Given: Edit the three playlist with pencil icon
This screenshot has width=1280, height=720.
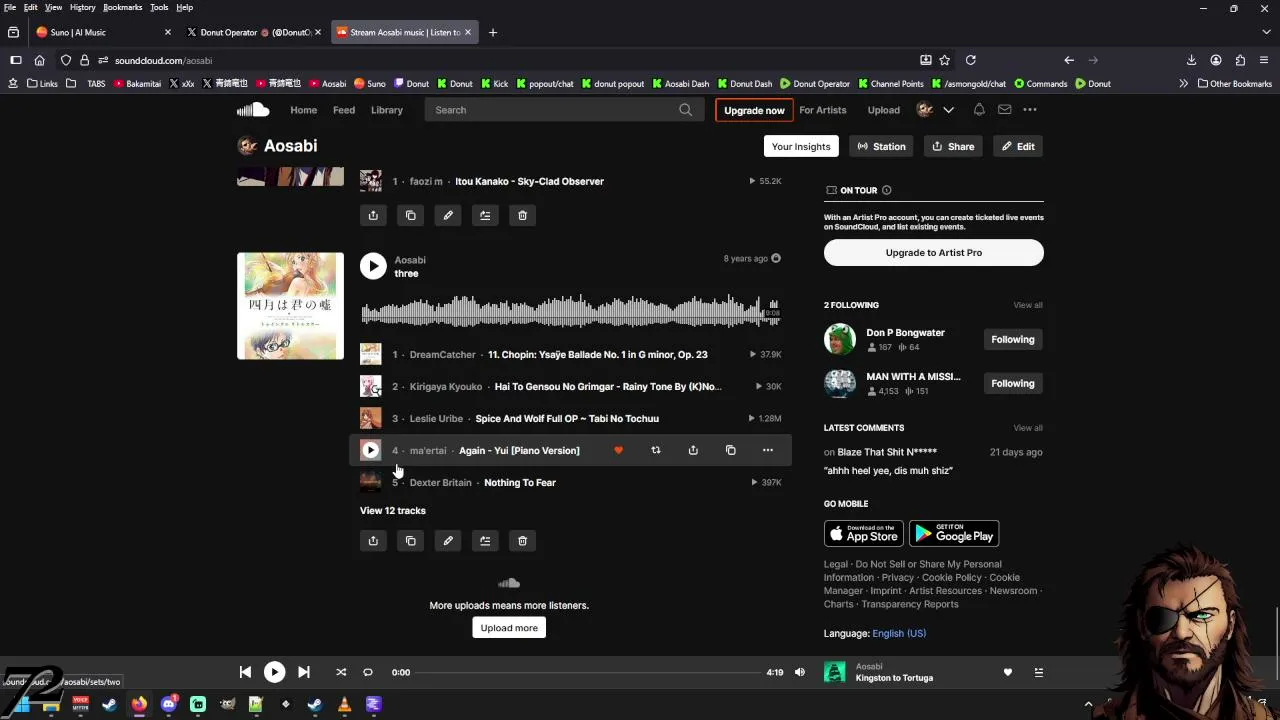Looking at the screenshot, I should click(448, 541).
